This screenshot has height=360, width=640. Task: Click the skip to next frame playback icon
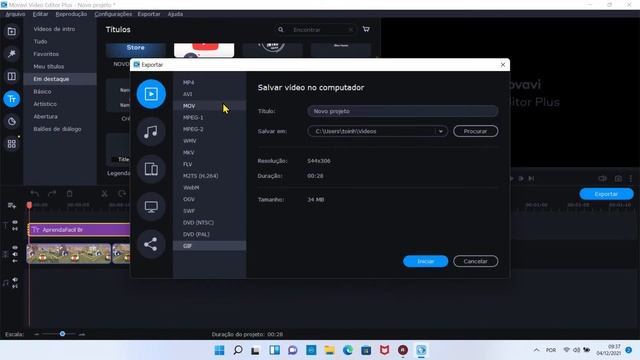coord(531,178)
